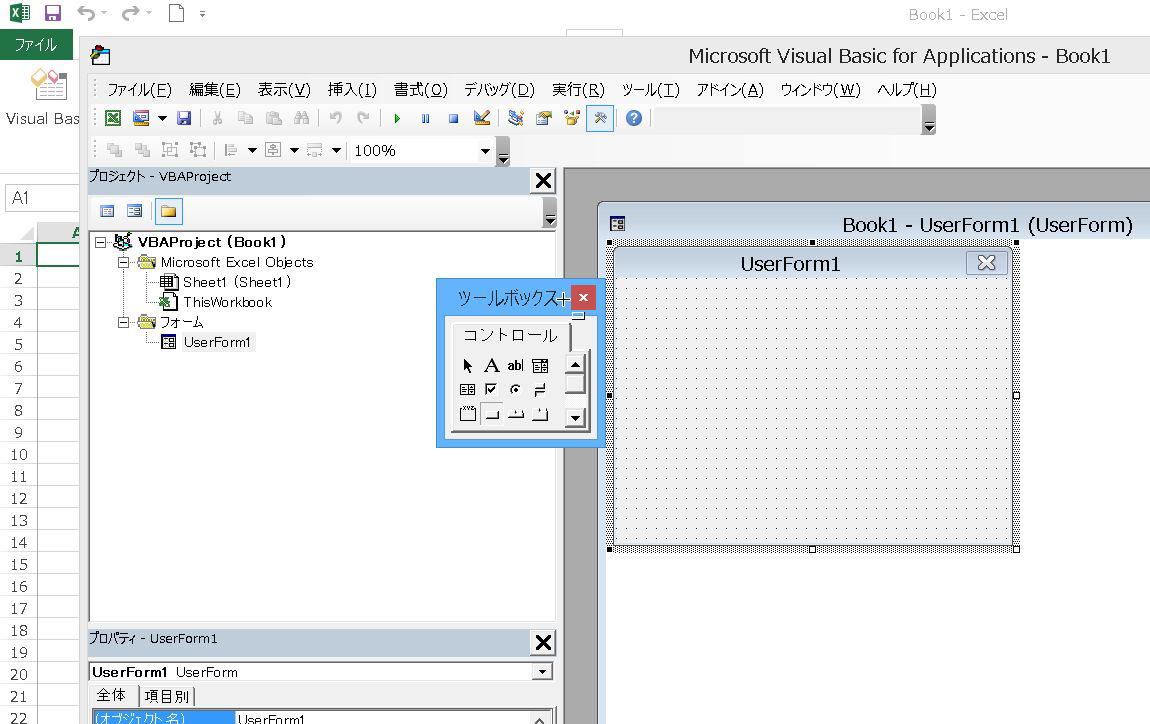Click the Reset stop icon
Viewport: 1150px width, 724px height.
click(453, 118)
